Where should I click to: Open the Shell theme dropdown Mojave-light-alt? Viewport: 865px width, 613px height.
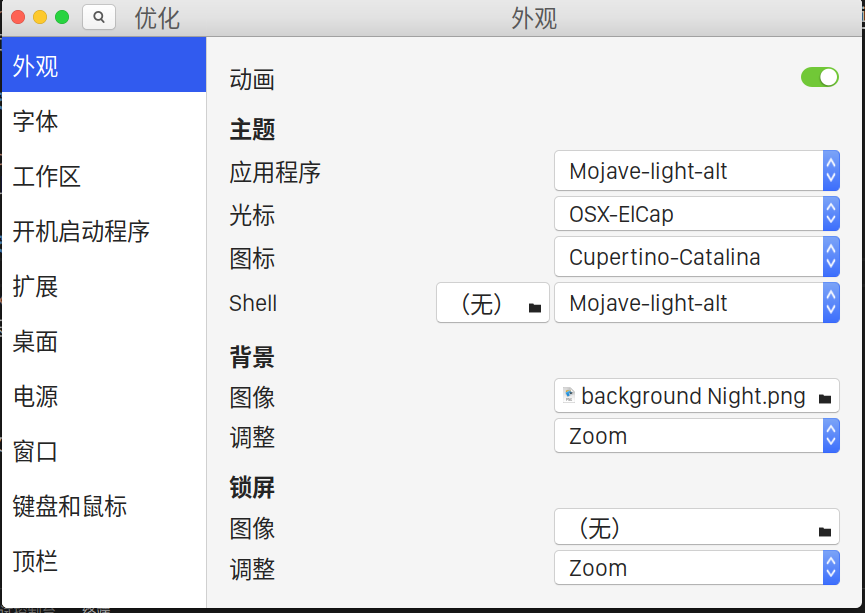pos(697,302)
